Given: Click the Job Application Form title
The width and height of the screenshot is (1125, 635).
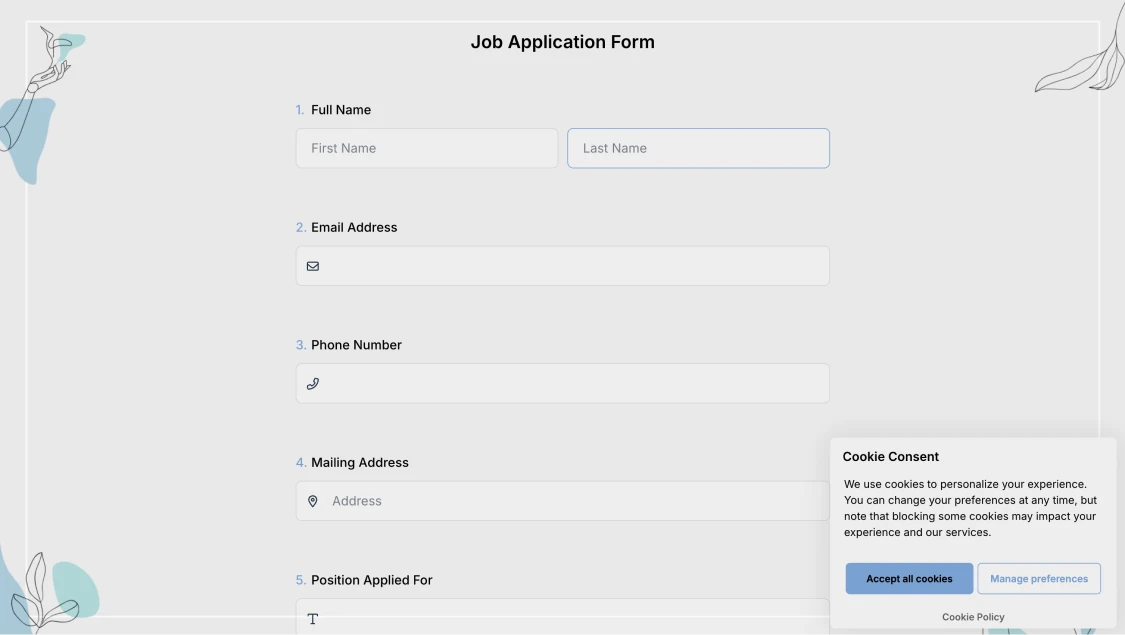Looking at the screenshot, I should pos(562,41).
